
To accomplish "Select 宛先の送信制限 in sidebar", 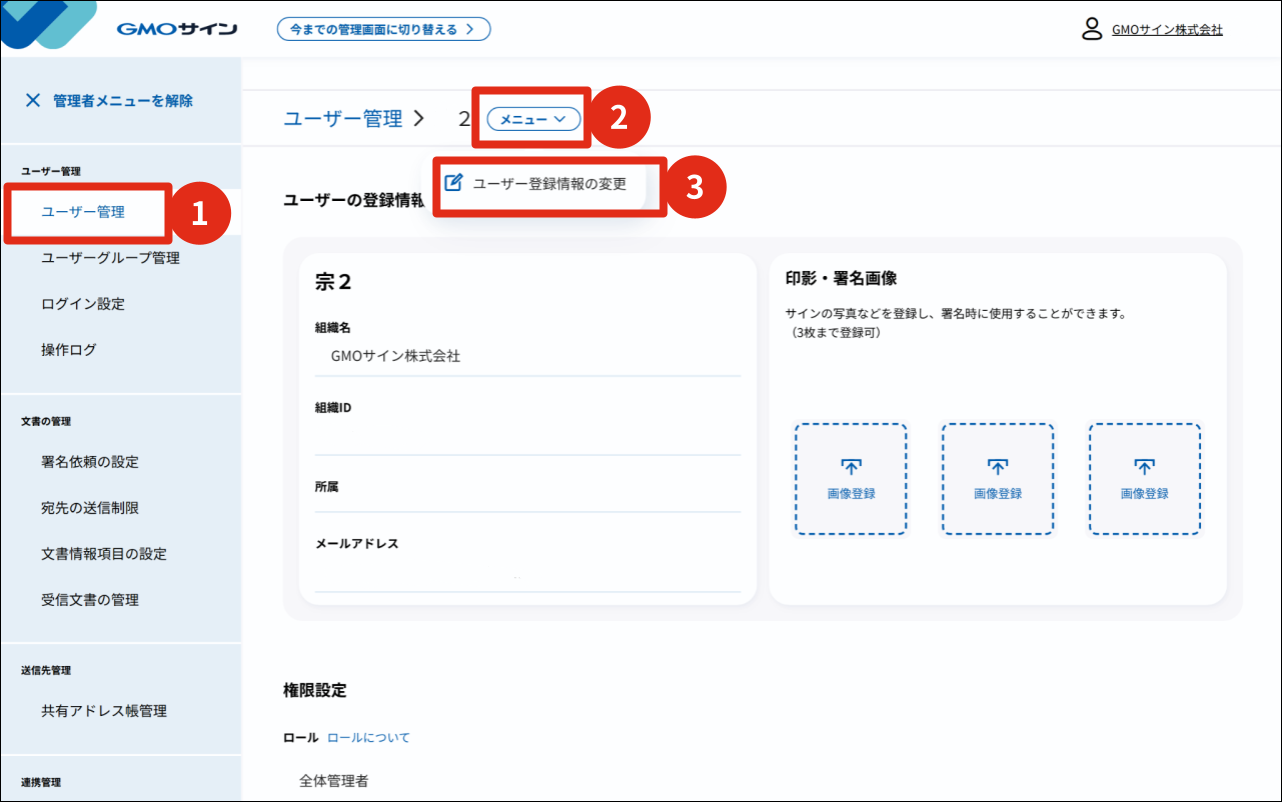I will (90, 508).
